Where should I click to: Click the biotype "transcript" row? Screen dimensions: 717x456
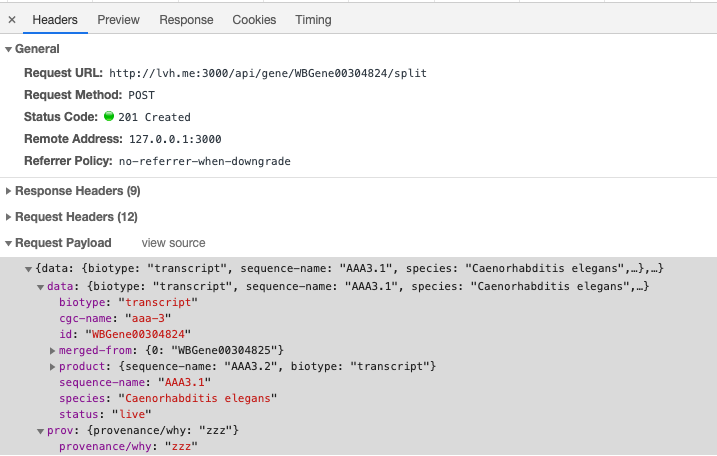pos(128,302)
